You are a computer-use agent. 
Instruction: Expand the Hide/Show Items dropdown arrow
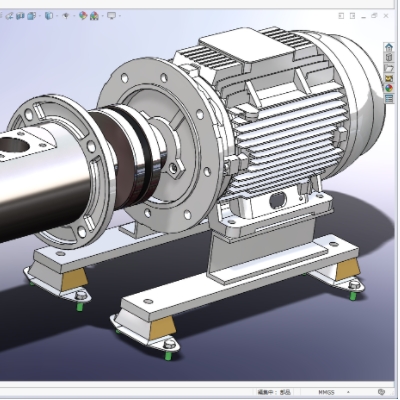click(x=73, y=16)
